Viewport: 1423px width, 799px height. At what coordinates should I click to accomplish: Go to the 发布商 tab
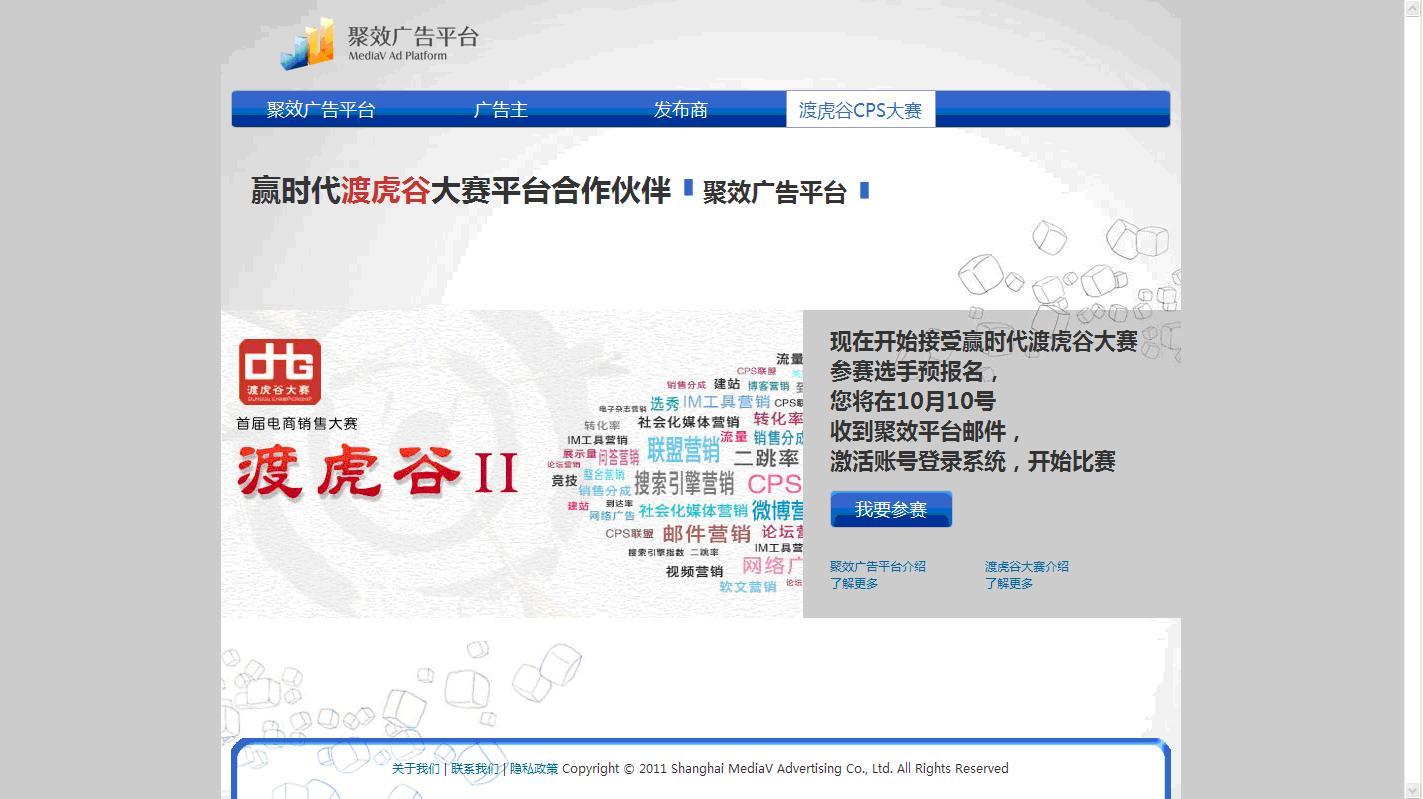[x=680, y=110]
